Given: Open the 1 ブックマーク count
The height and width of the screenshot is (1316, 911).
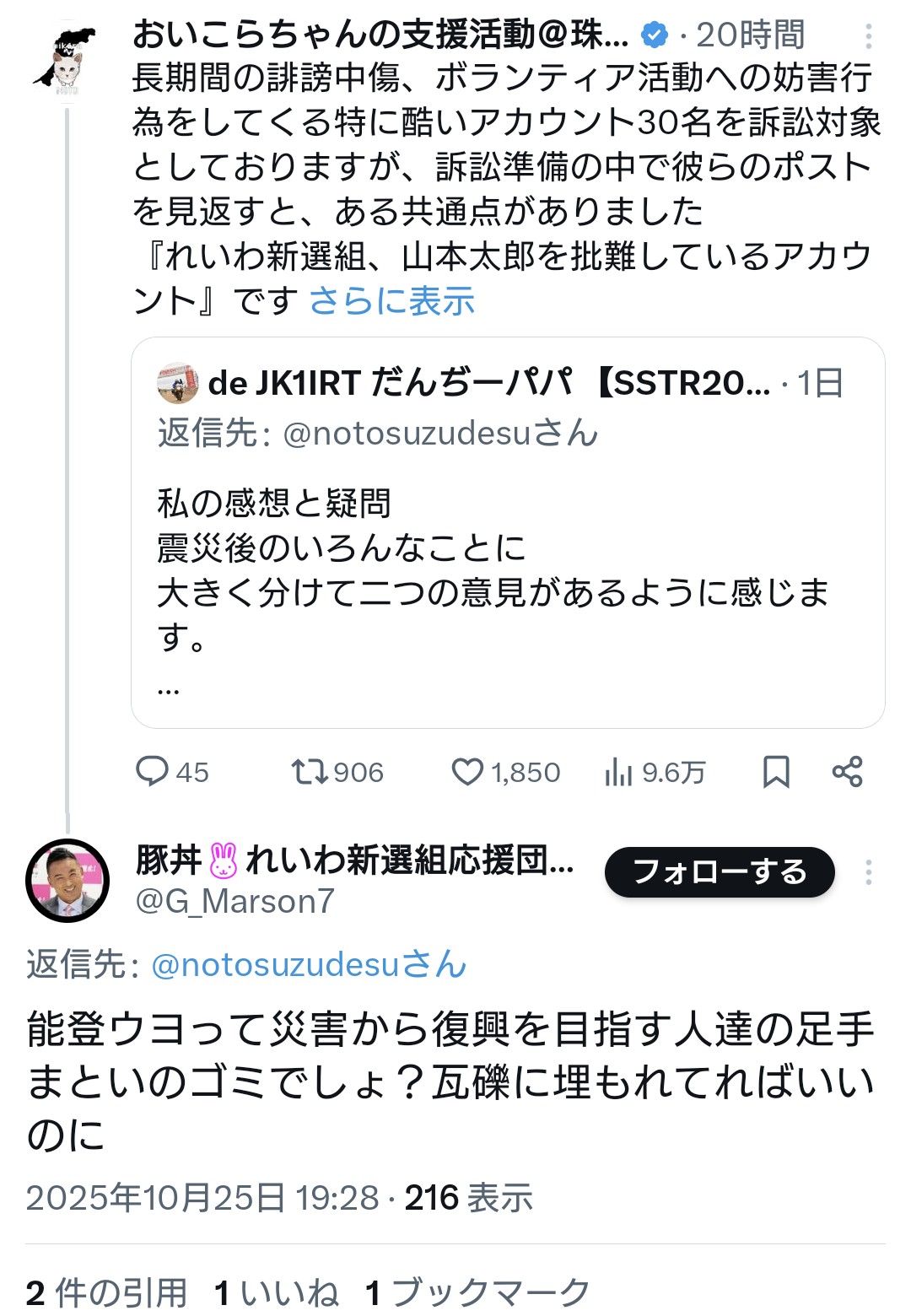Looking at the screenshot, I should (477, 1292).
